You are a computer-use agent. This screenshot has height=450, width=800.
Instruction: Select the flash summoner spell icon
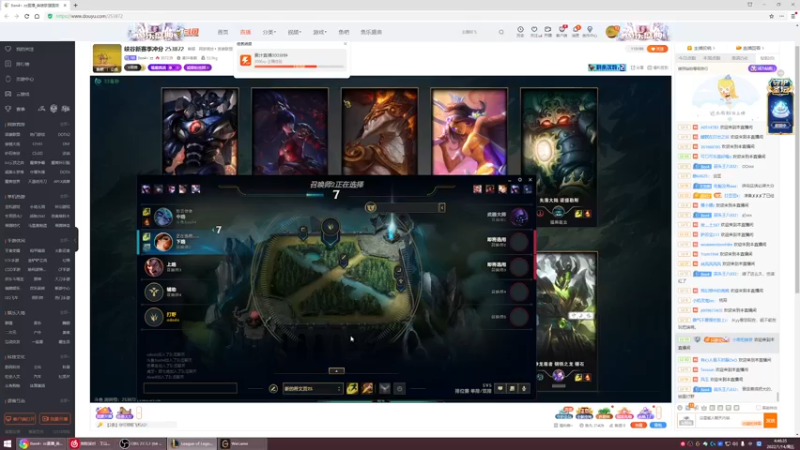[352, 389]
